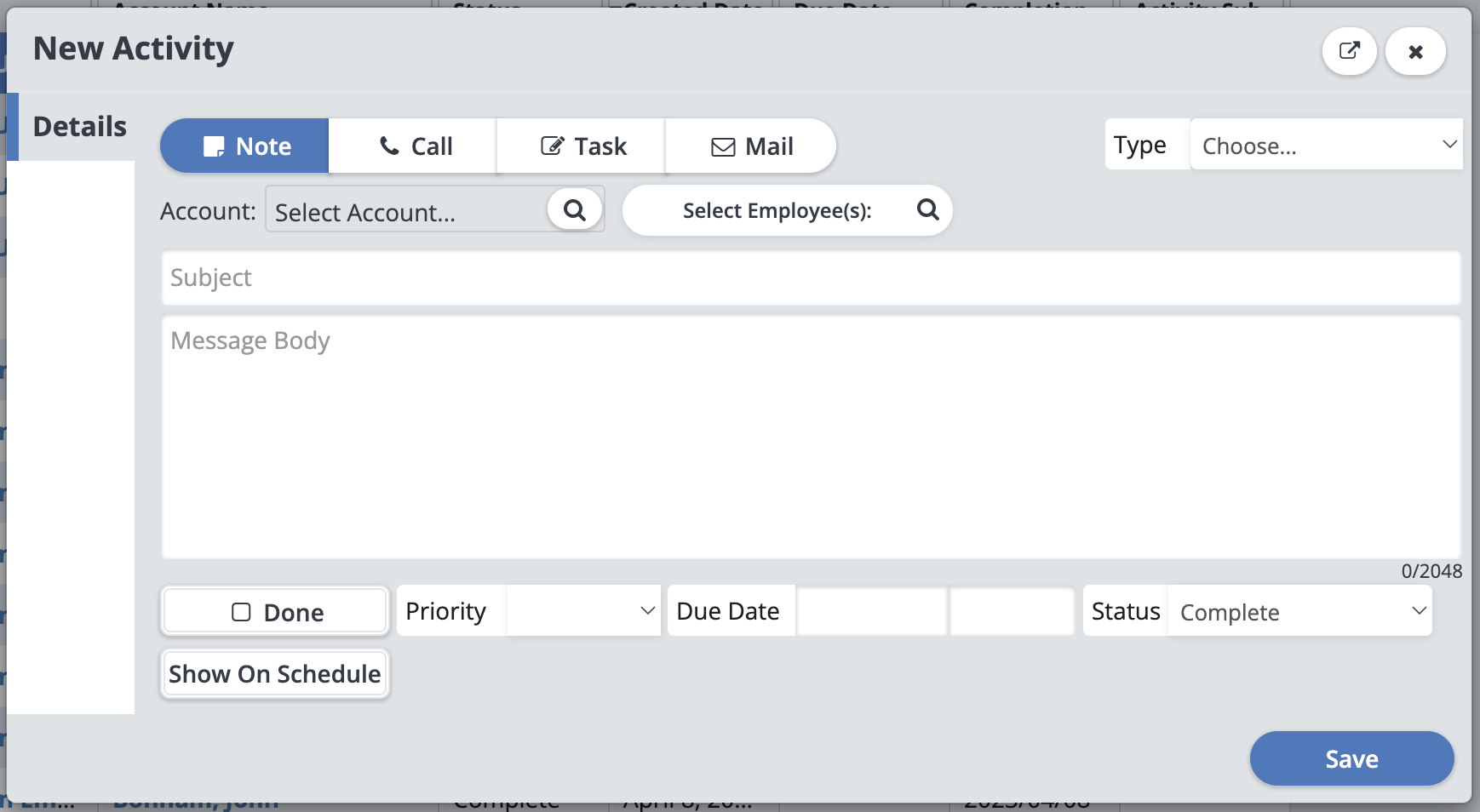Viewport: 1480px width, 812px height.
Task: Open the Type dropdown
Action: (x=1326, y=146)
